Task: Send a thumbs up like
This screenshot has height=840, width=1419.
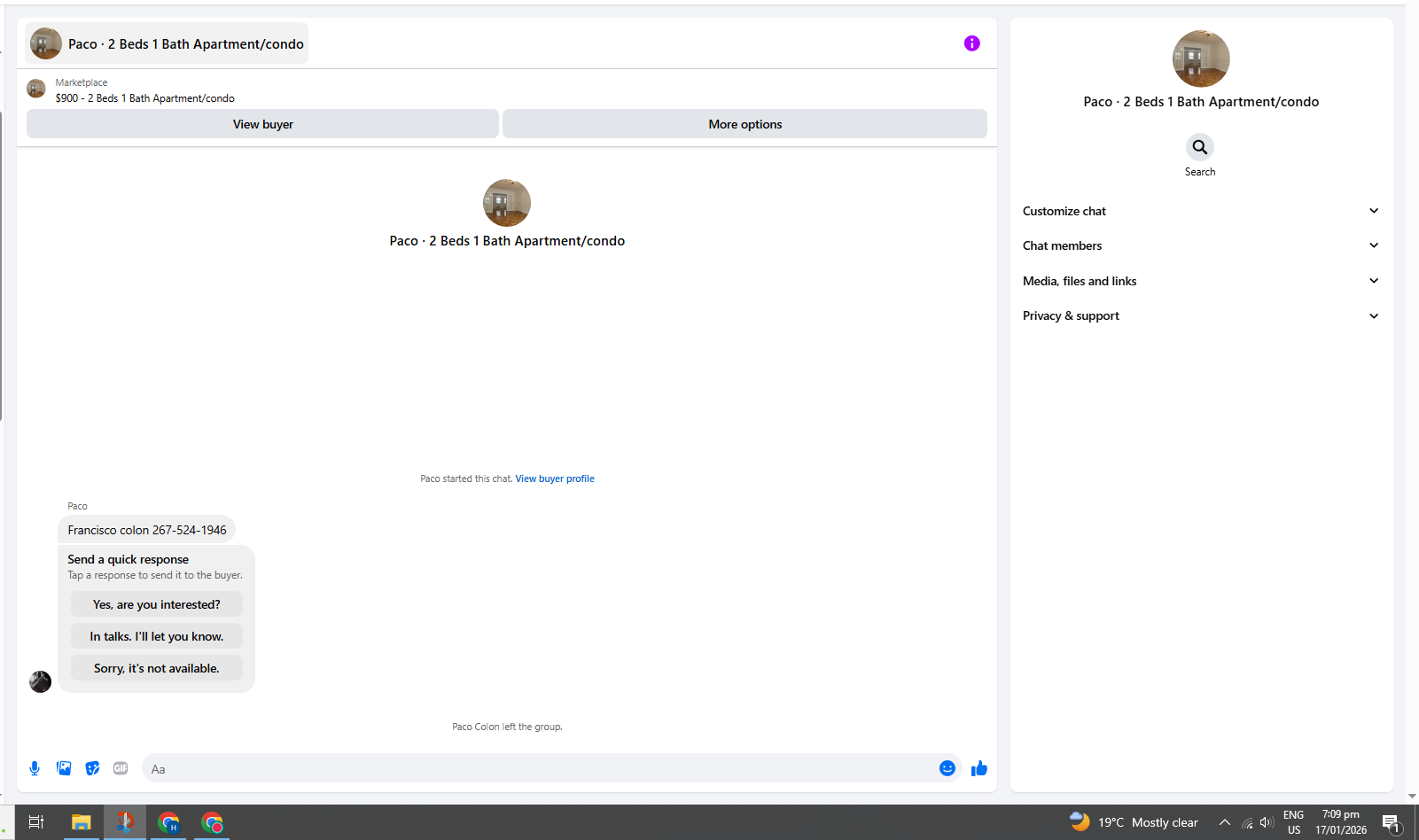Action: tap(978, 768)
